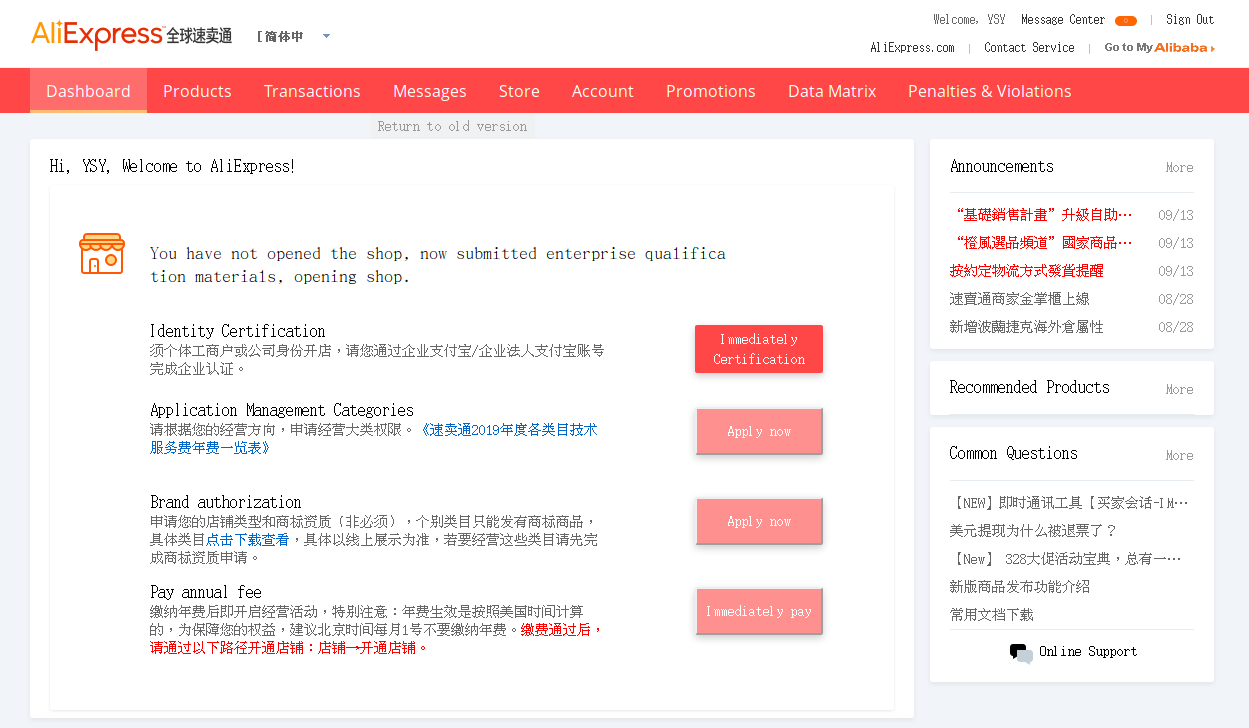The image size is (1249, 728).
Task: Open the 按約定物流方式發貨提醒 announcement
Action: [x=1026, y=270]
